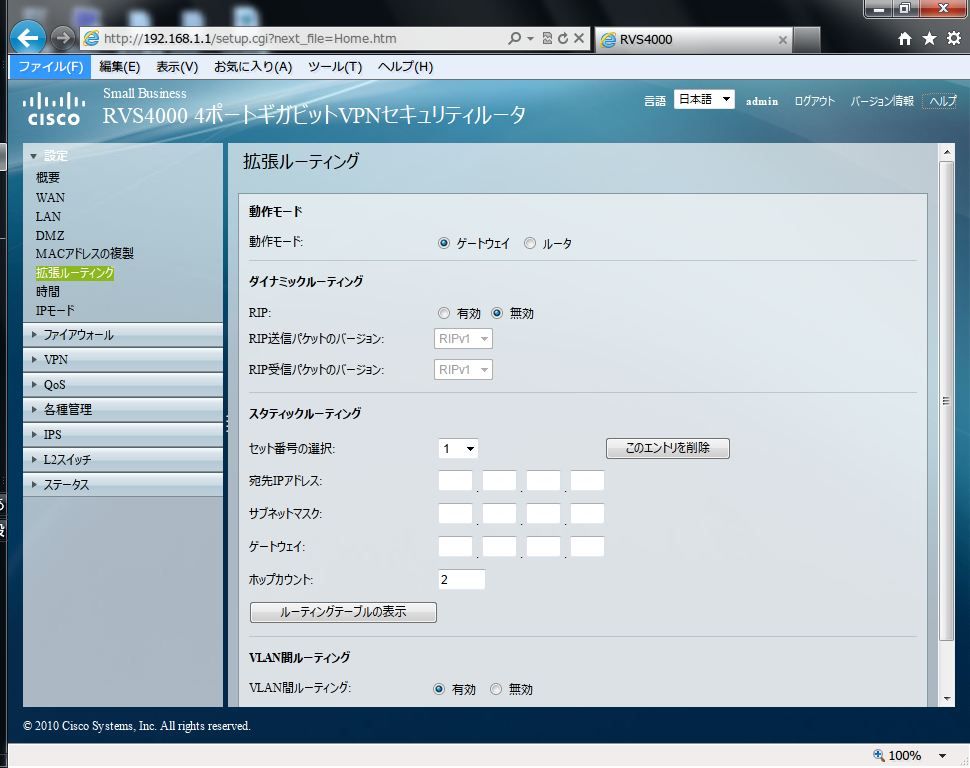Select the RVS4000 tab

[x=693, y=40]
